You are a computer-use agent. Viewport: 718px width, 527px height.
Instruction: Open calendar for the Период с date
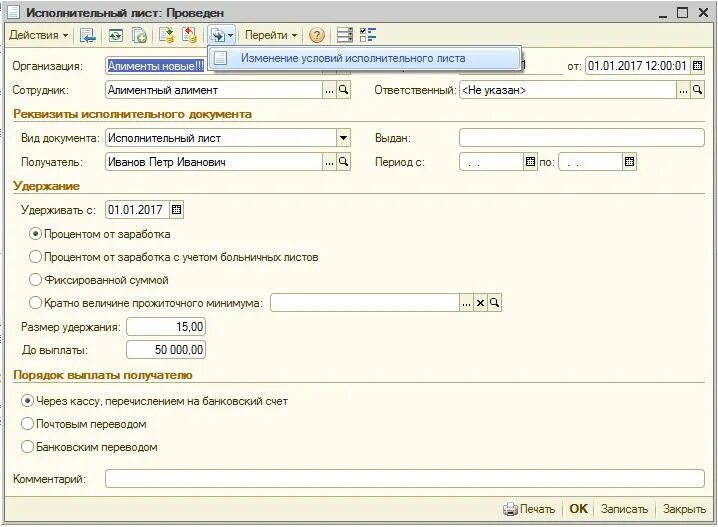point(530,162)
